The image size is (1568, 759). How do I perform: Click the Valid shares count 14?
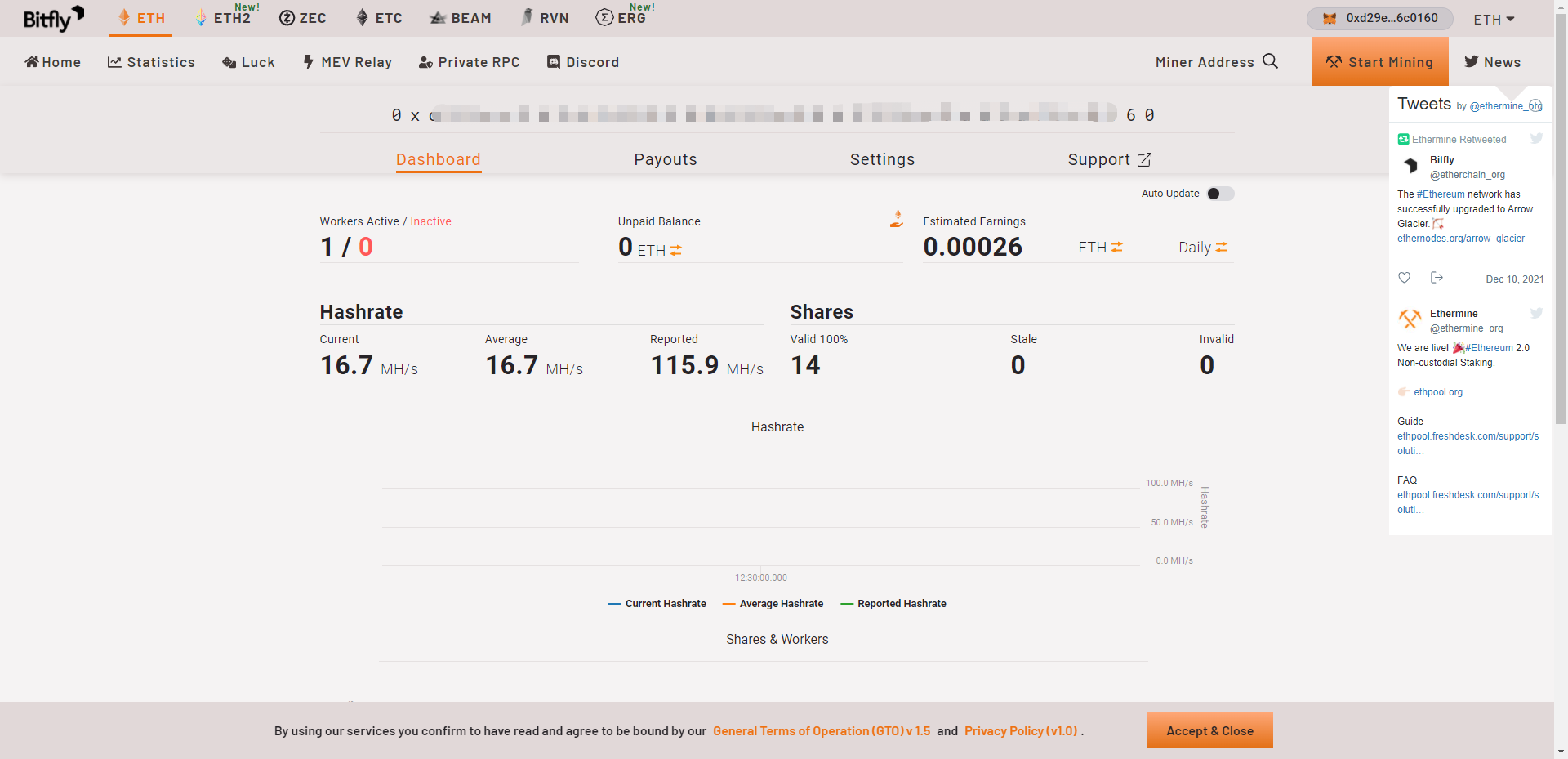pyautogui.click(x=805, y=365)
